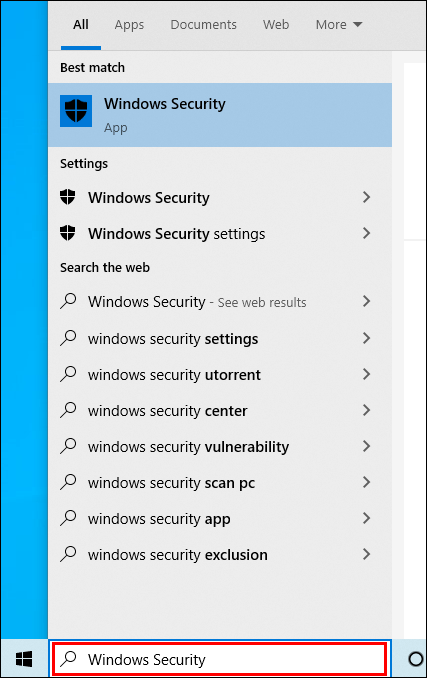Image resolution: width=427 pixels, height=678 pixels.
Task: Switch to the Apps search tab
Action: click(x=129, y=25)
